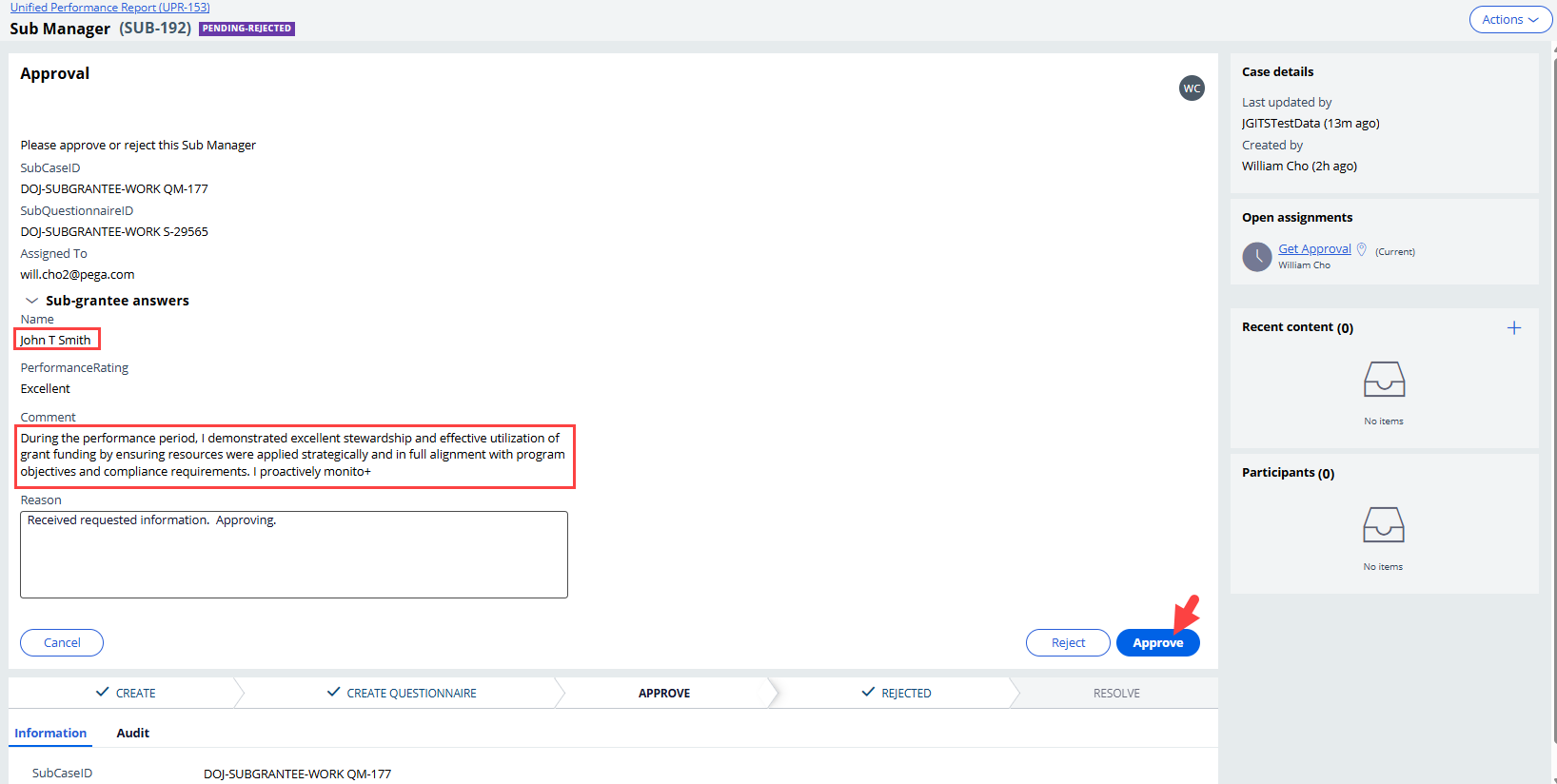Click the checkmark icon on CREATE stage
This screenshot has height=784, width=1557.
click(x=103, y=693)
